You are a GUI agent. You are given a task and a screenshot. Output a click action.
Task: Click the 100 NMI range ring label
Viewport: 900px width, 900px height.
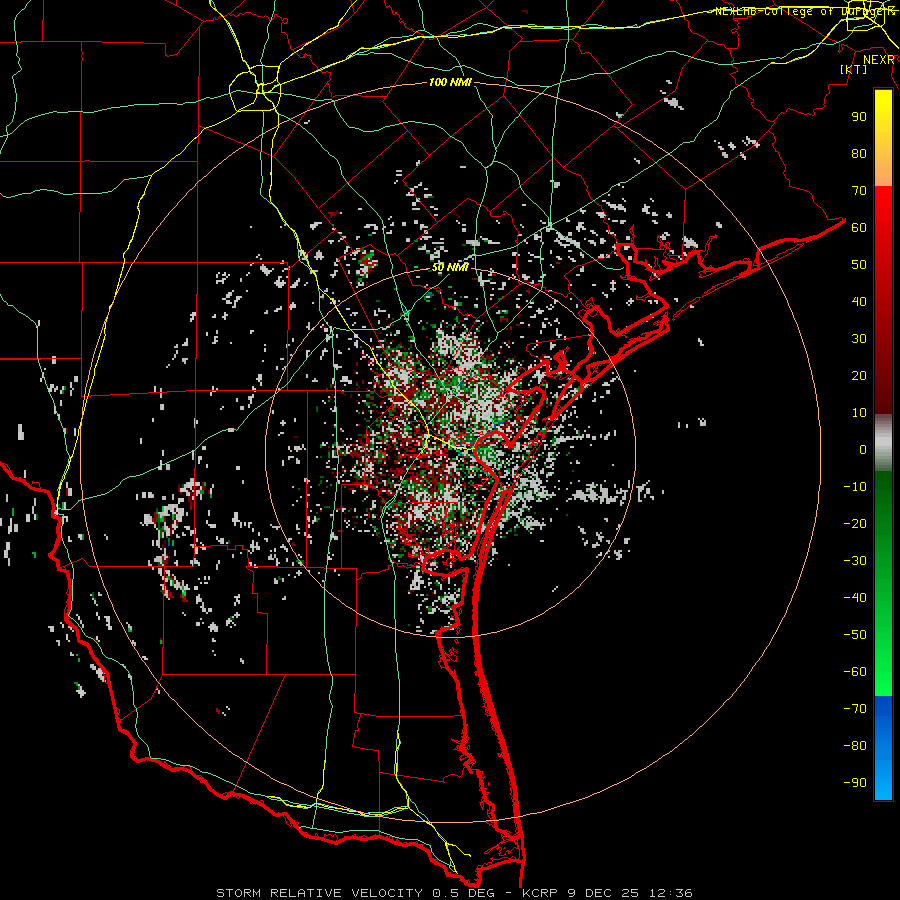[x=450, y=83]
